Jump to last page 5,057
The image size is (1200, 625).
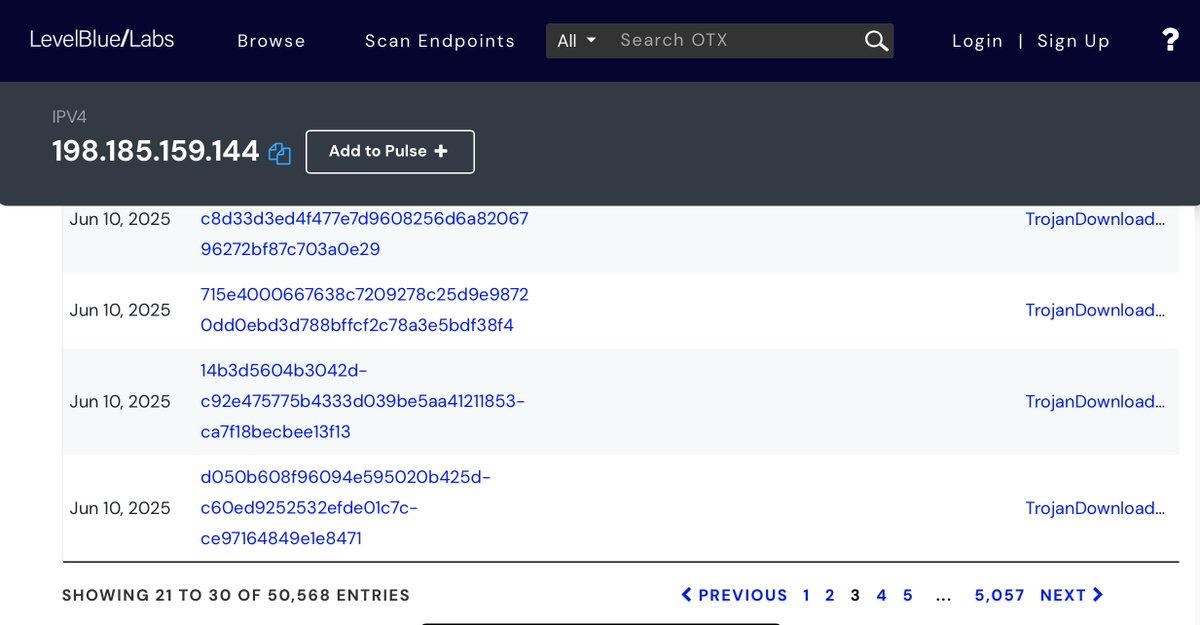pyautogui.click(x=999, y=595)
